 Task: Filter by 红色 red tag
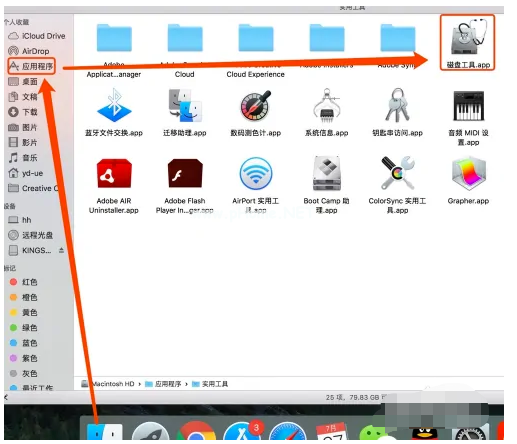coord(23,282)
